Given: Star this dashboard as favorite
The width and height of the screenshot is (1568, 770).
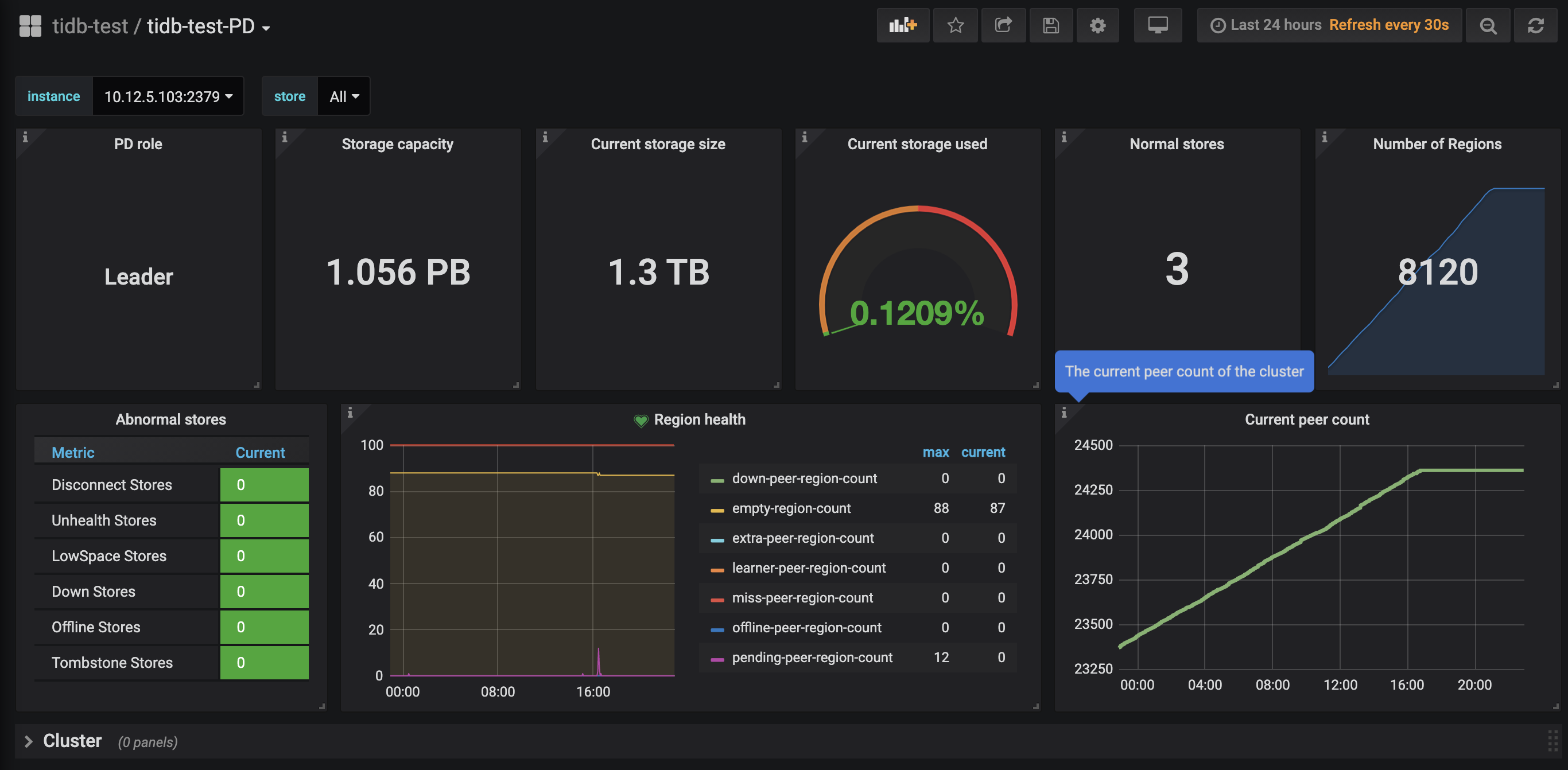Looking at the screenshot, I should tap(955, 26).
